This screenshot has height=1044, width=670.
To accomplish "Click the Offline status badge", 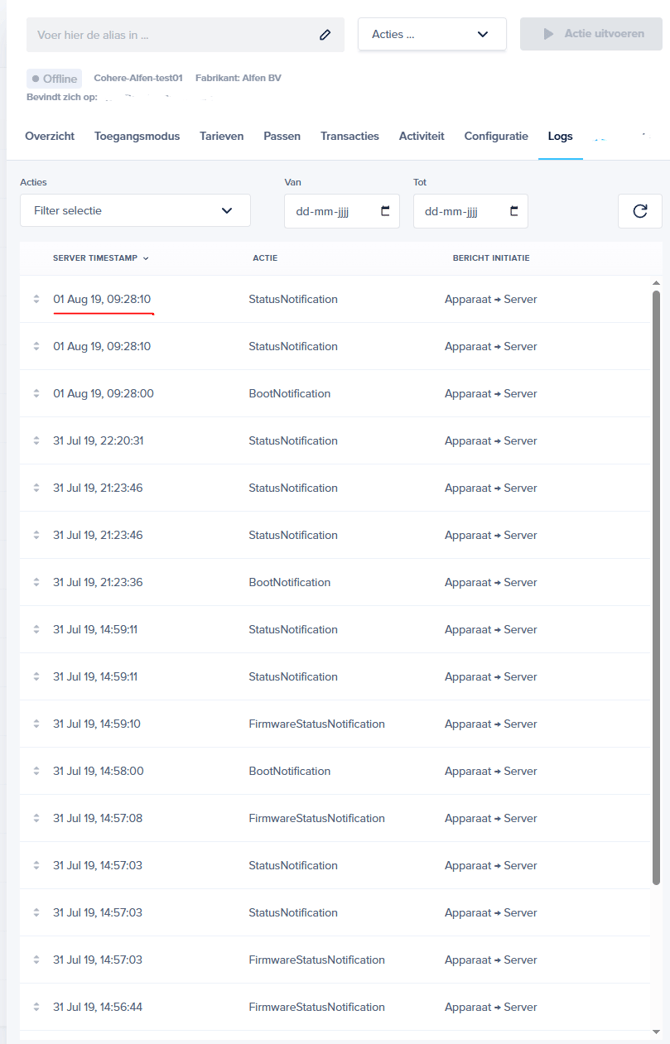I will 54,78.
